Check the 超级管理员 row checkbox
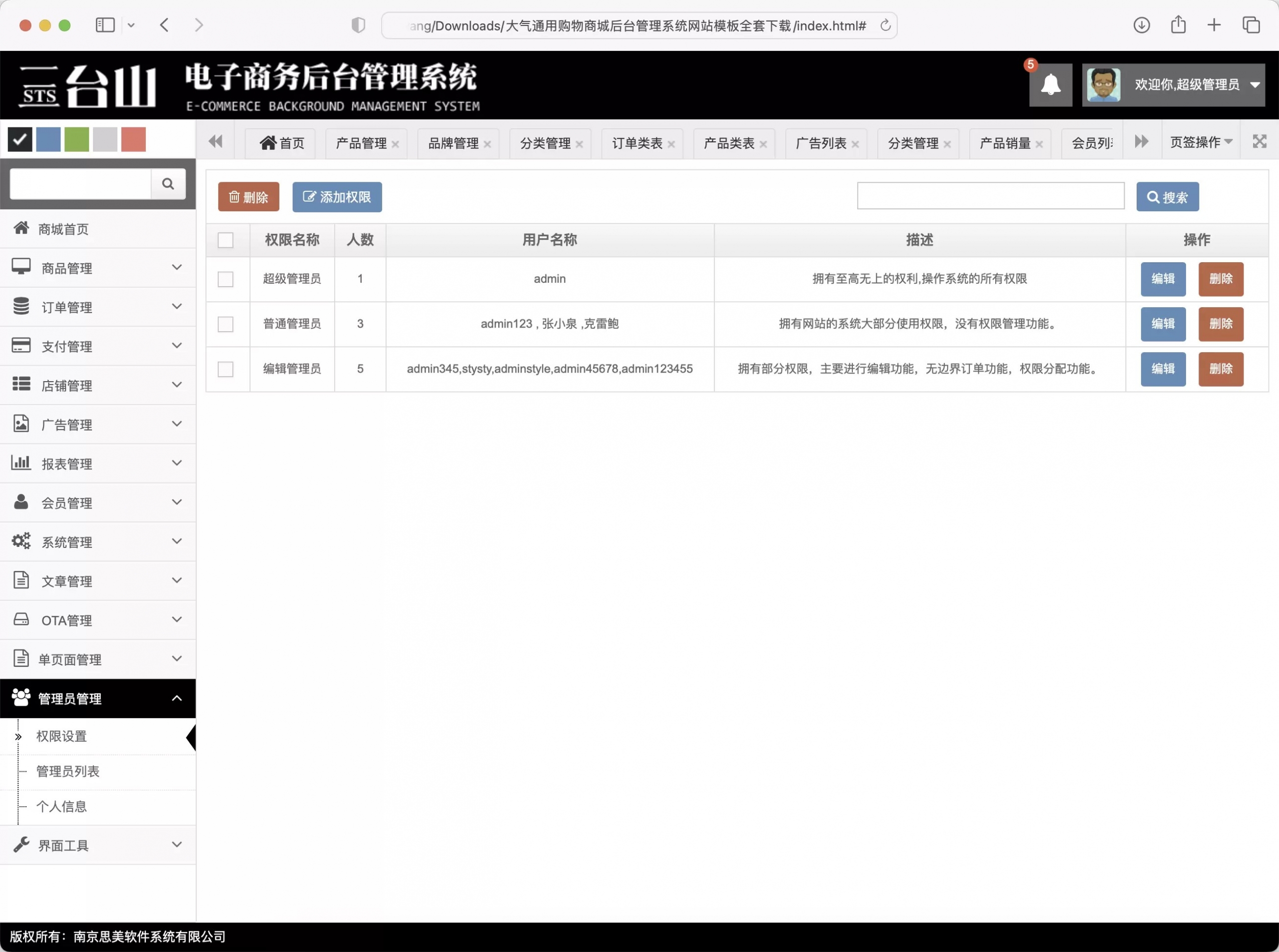 click(x=225, y=280)
